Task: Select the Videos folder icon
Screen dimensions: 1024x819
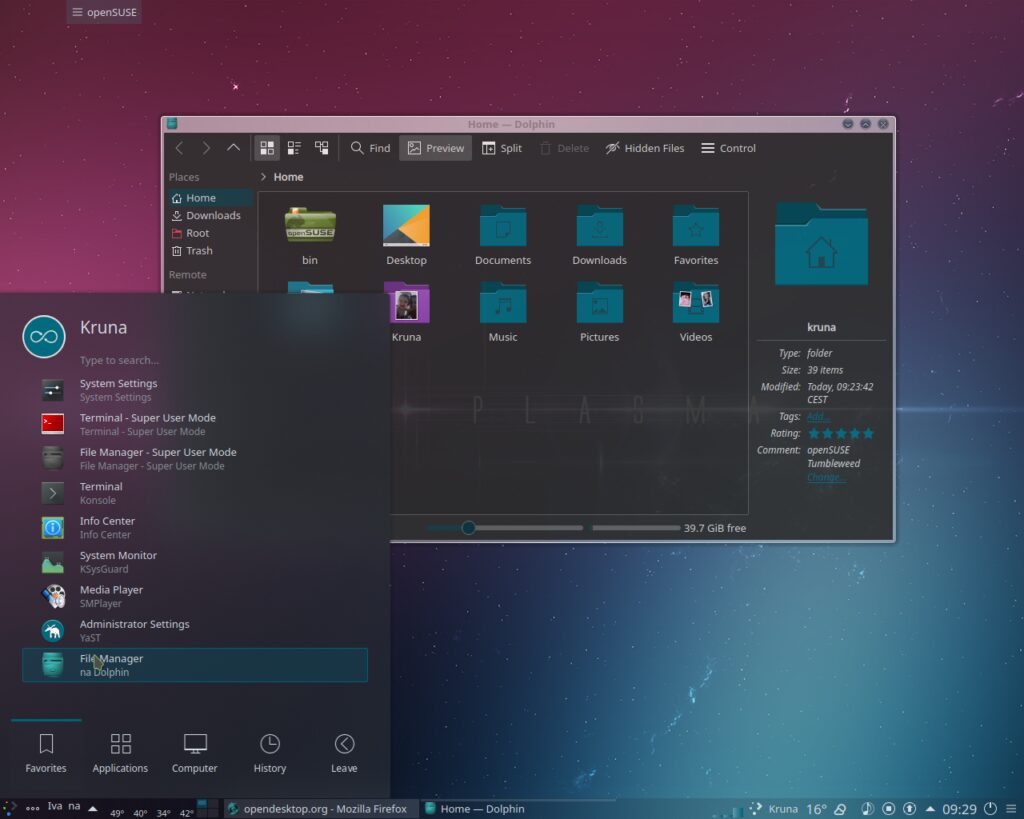Action: tap(696, 303)
